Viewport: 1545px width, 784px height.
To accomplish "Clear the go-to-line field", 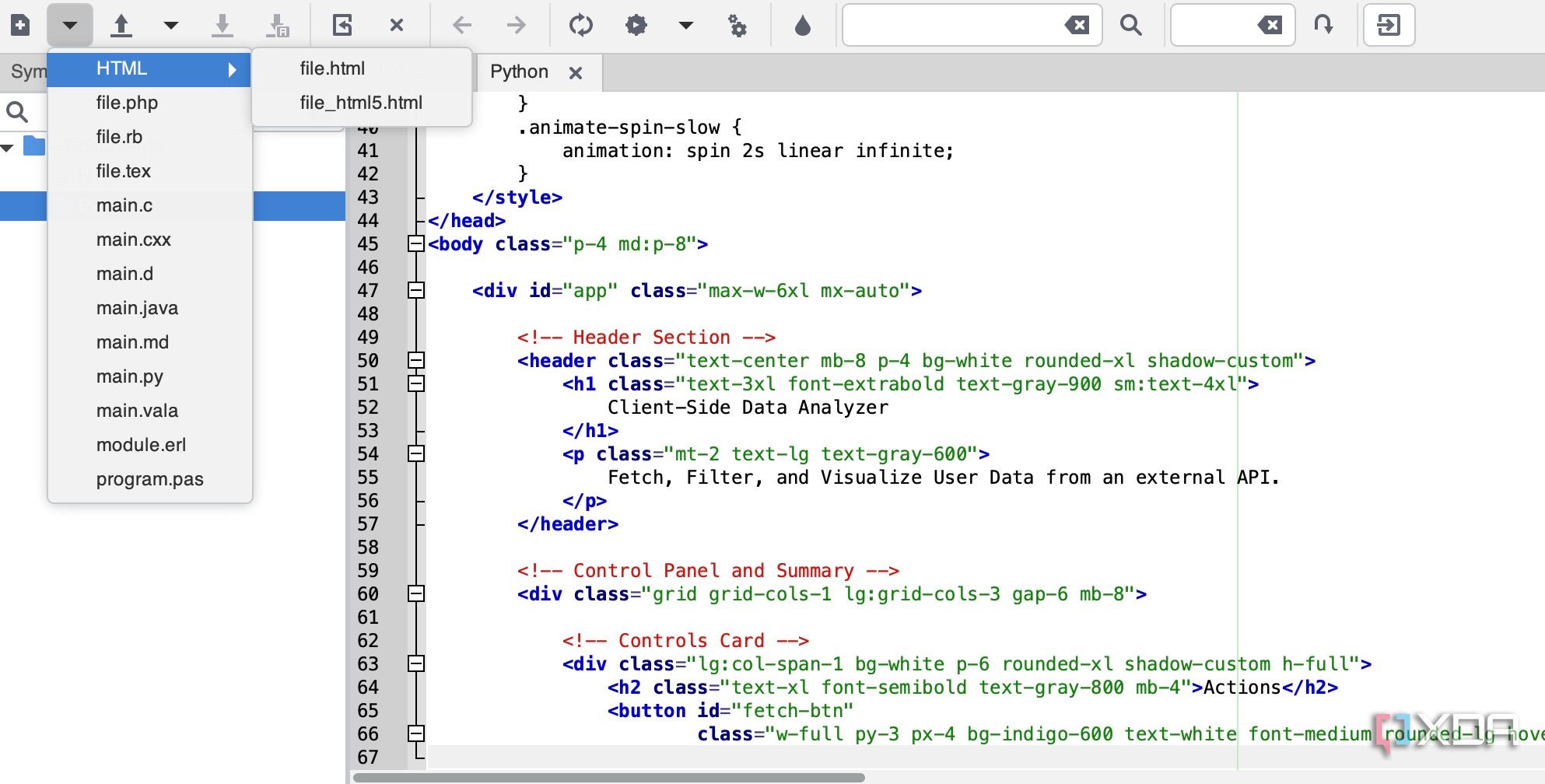I will click(1270, 25).
